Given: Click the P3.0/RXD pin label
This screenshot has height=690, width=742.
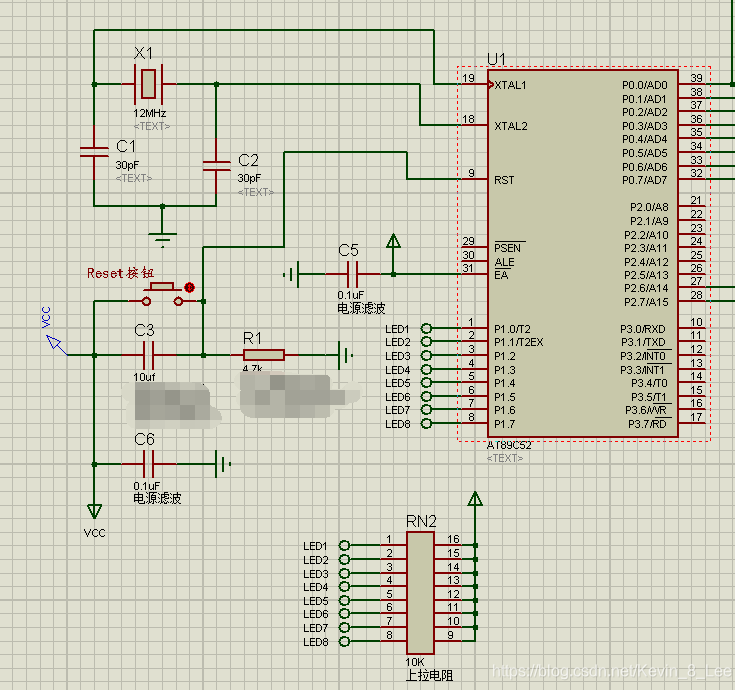Looking at the screenshot, I should click(x=643, y=329).
